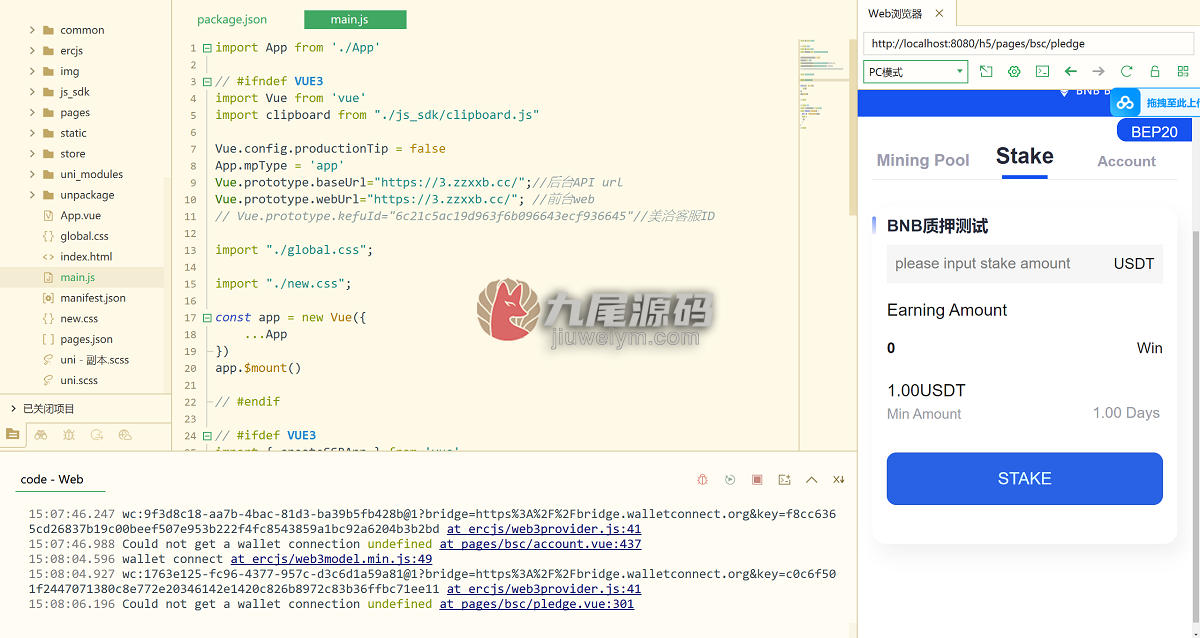The width and height of the screenshot is (1200, 638).
Task: Open the uni.scss file
Action: click(x=78, y=380)
